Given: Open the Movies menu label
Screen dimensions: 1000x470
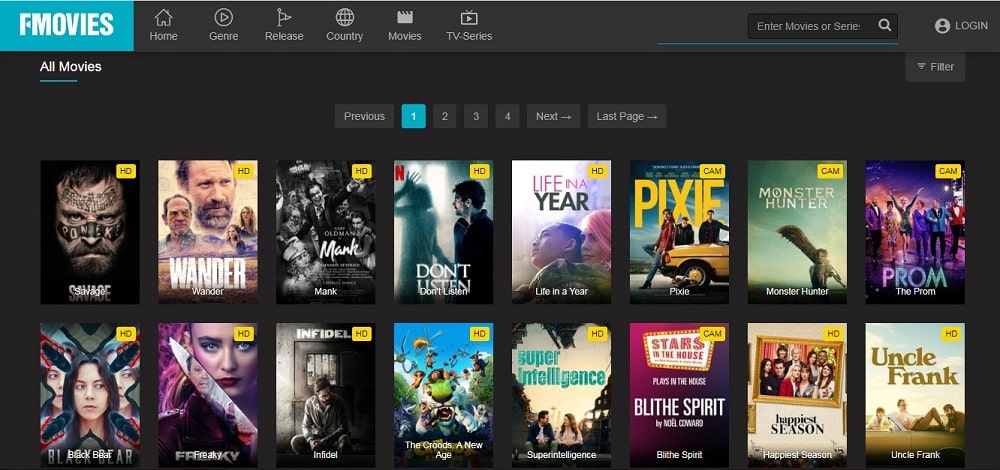Looking at the screenshot, I should 404,36.
